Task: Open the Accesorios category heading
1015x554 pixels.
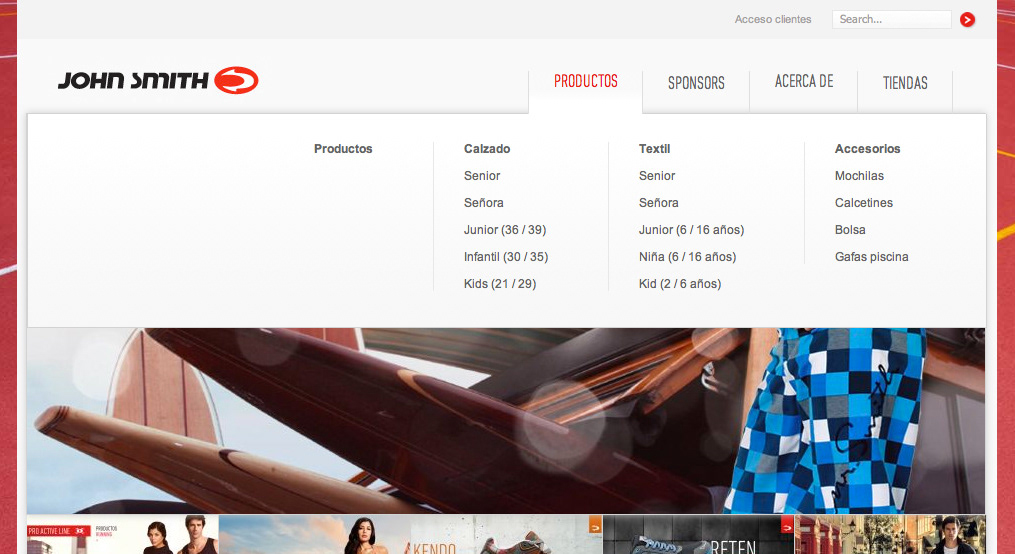Action: (867, 149)
